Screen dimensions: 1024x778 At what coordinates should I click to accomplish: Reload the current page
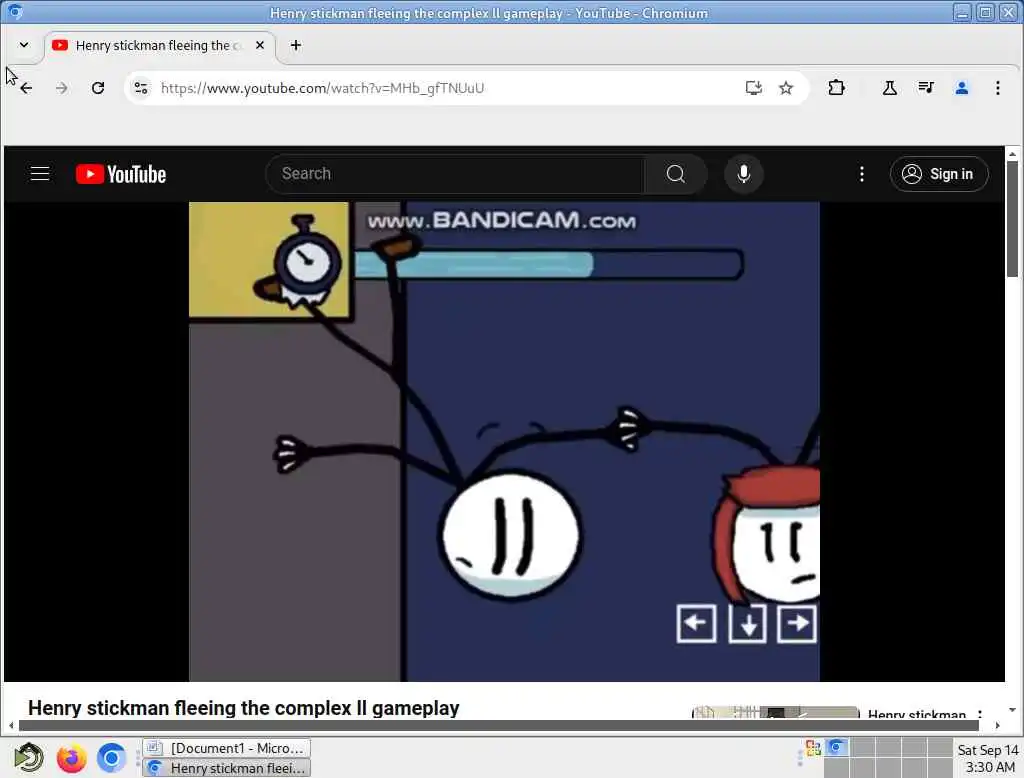98,88
